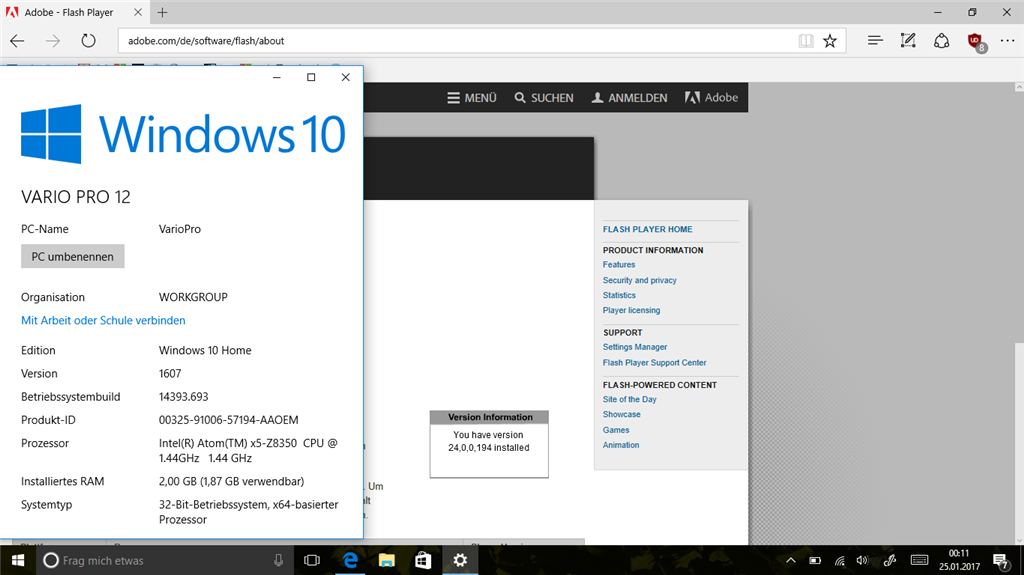Viewport: 1024px width, 575px height.
Task: Click the Share icon in Edge toolbar
Action: coord(941,41)
